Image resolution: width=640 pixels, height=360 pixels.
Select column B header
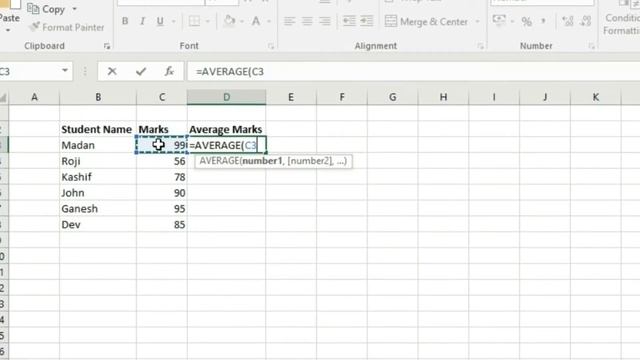[98, 97]
